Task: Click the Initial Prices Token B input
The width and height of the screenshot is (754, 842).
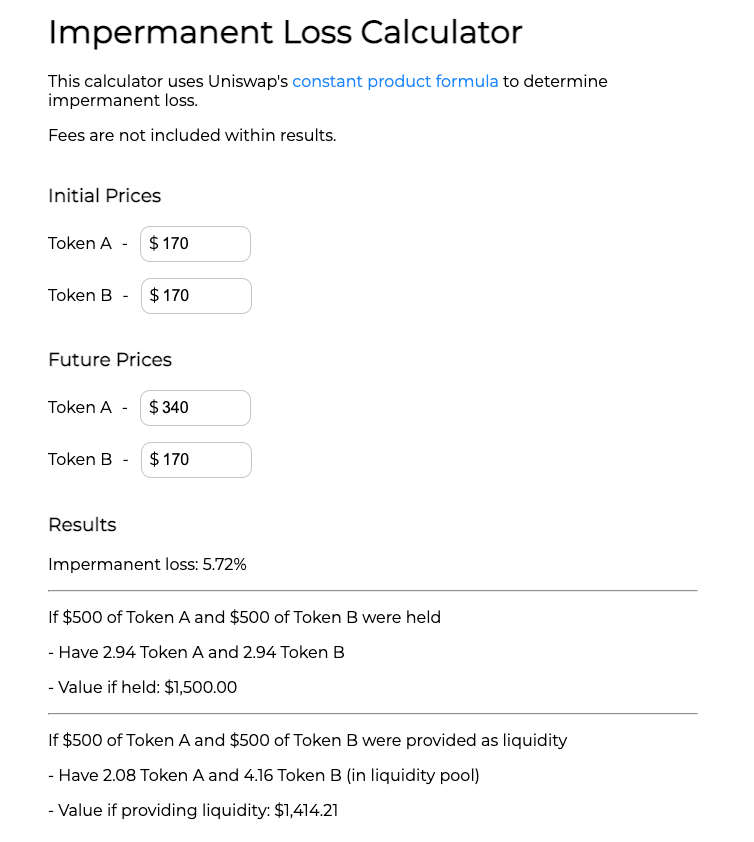Action: click(196, 296)
